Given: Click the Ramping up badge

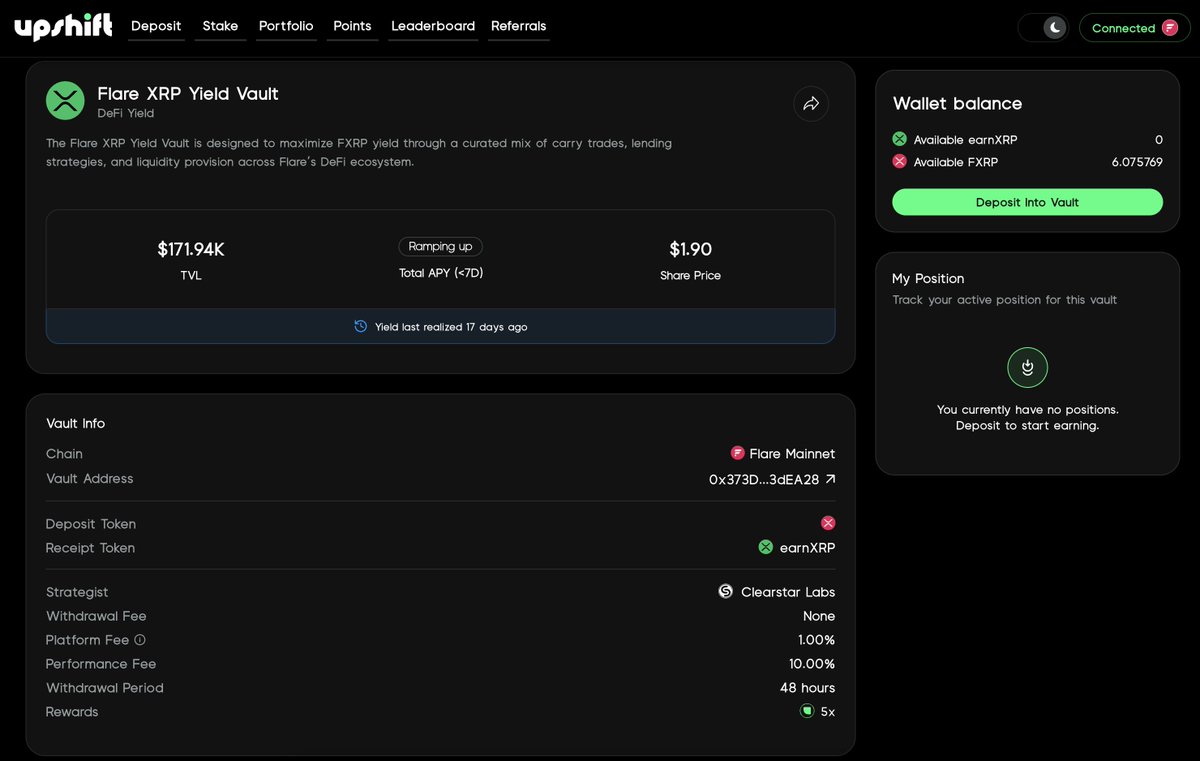Looking at the screenshot, I should (x=440, y=246).
